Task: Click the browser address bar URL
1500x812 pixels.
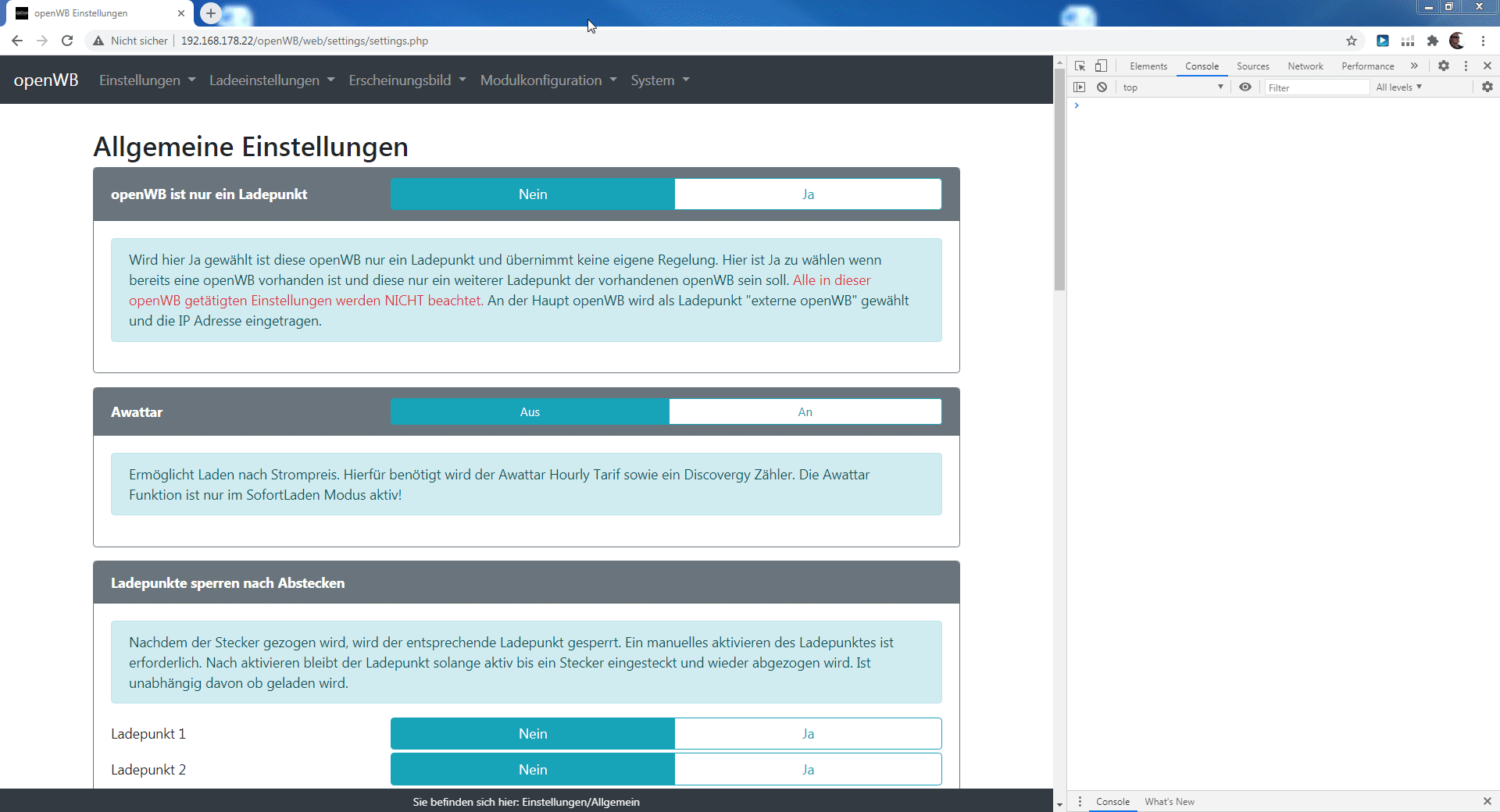Action: pyautogui.click(x=305, y=41)
